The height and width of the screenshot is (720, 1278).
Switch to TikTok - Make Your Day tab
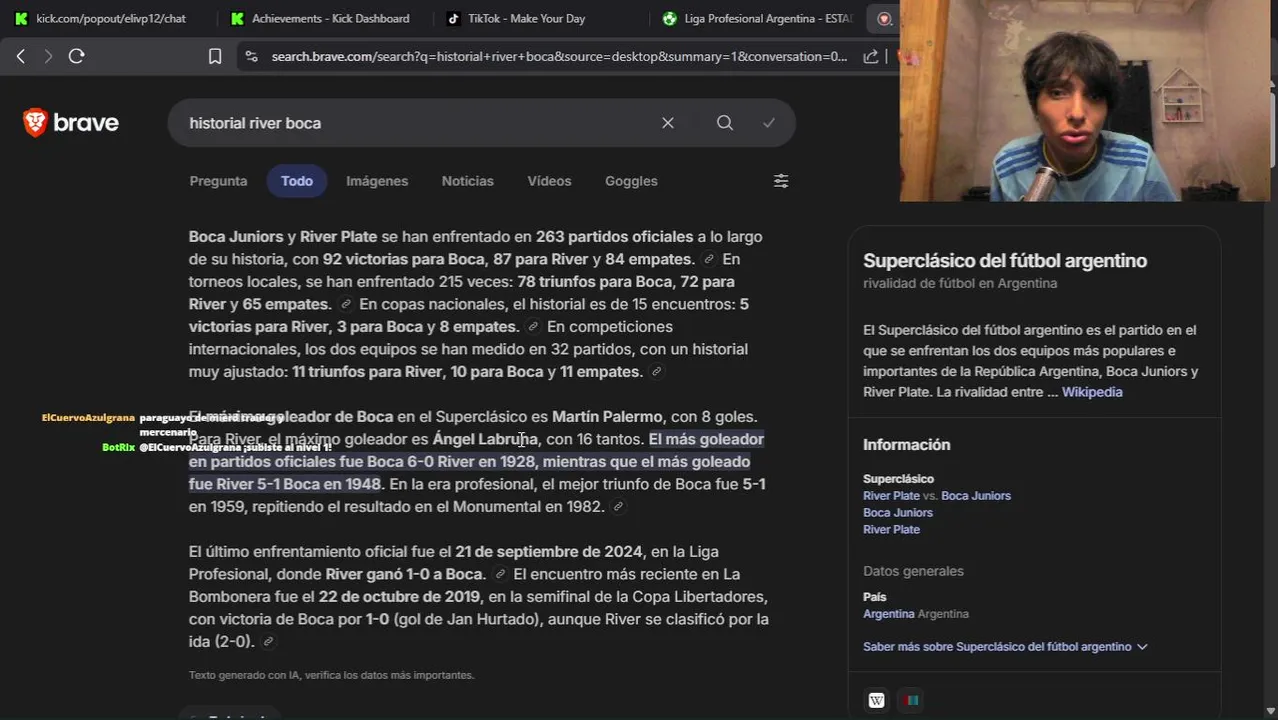526,18
